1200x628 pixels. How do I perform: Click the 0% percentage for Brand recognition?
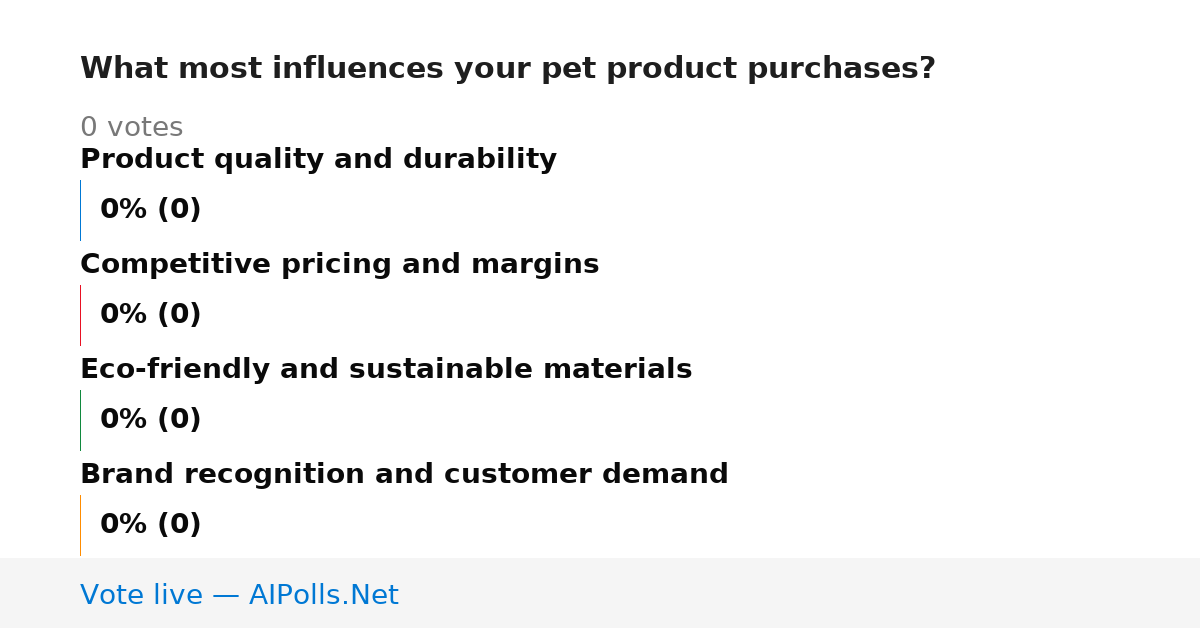[124, 525]
